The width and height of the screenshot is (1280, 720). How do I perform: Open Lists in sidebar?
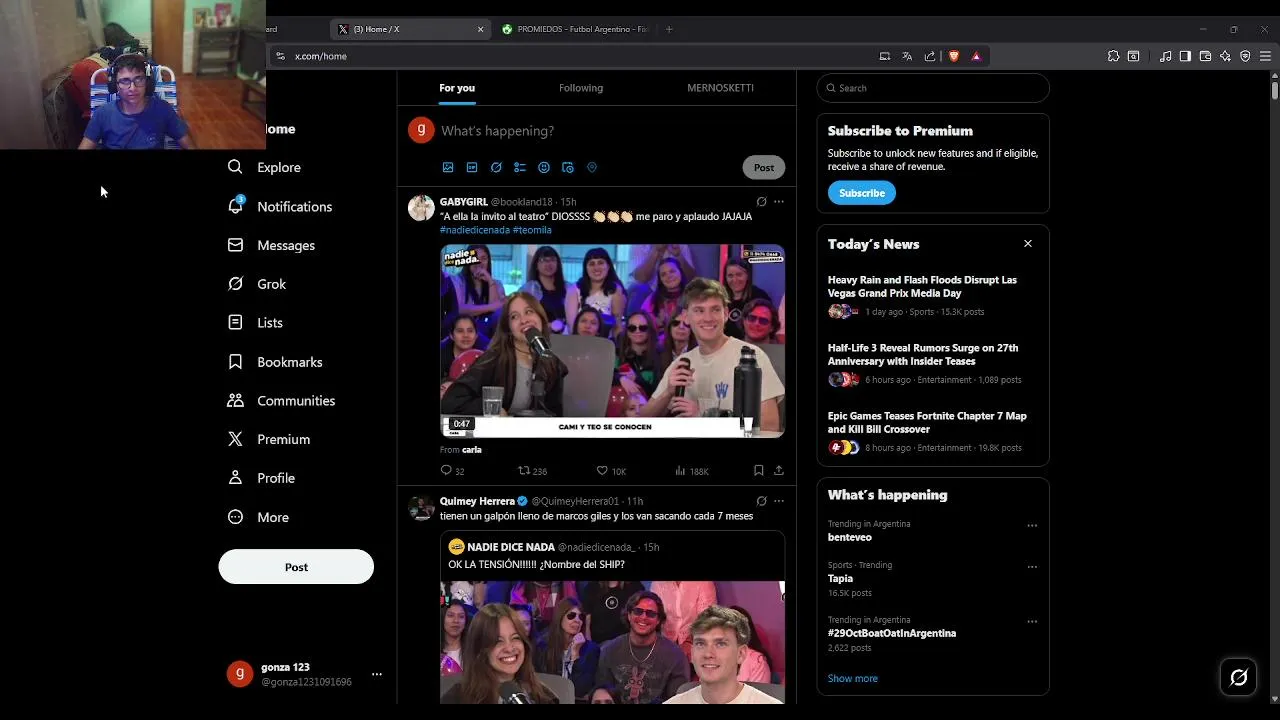[x=255, y=323]
